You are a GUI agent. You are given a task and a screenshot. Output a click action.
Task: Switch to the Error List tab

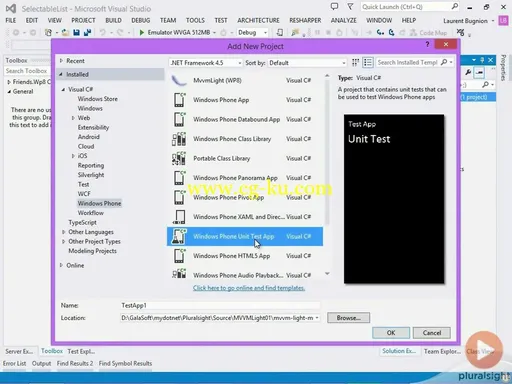(x=14, y=363)
